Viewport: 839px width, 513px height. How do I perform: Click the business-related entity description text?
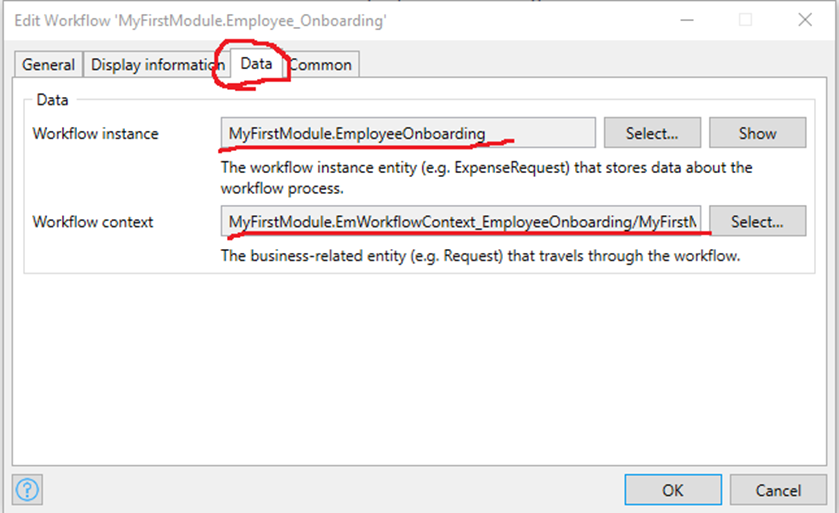480,256
